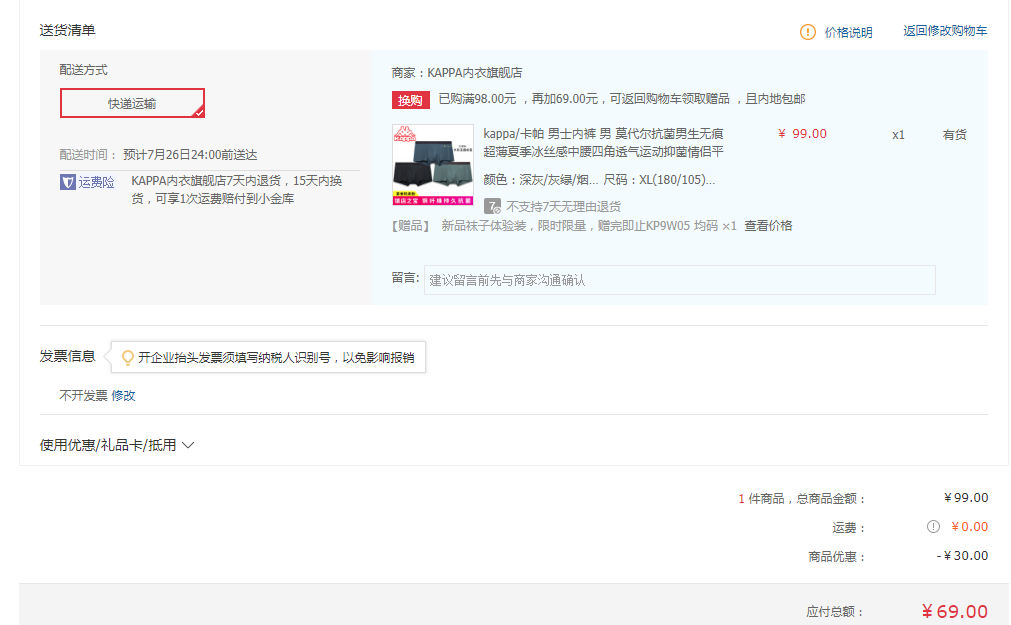Click the lightbulb invoice tip icon

click(x=128, y=357)
